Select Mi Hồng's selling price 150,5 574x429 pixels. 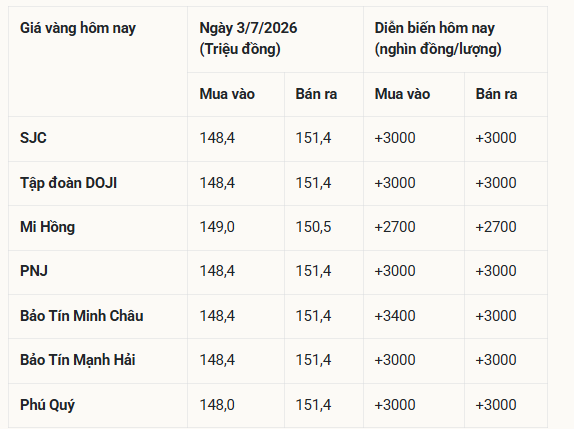[313, 227]
